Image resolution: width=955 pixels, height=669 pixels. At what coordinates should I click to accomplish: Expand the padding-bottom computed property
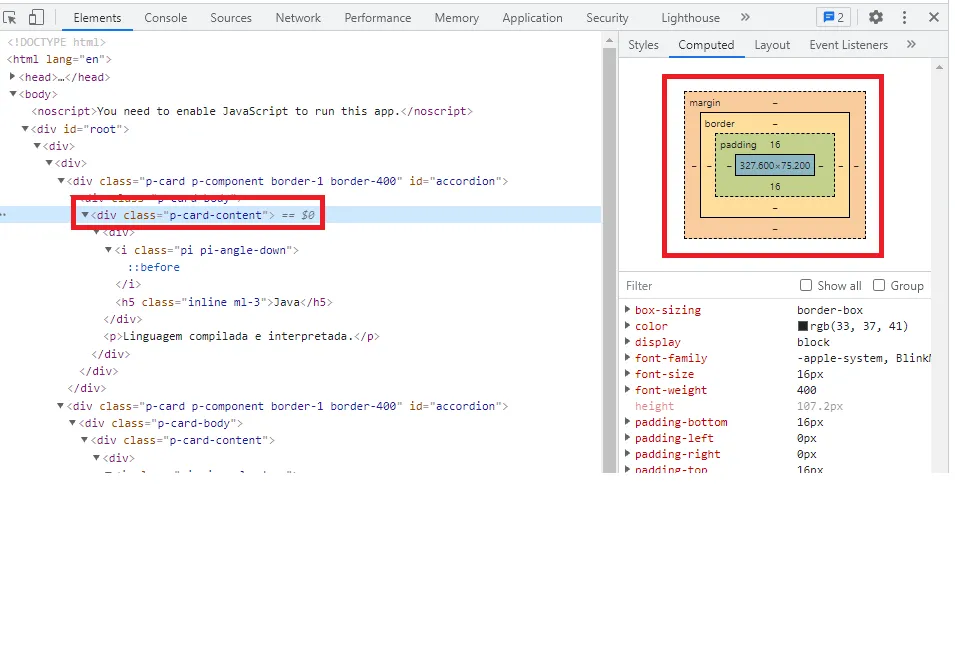[x=627, y=421]
